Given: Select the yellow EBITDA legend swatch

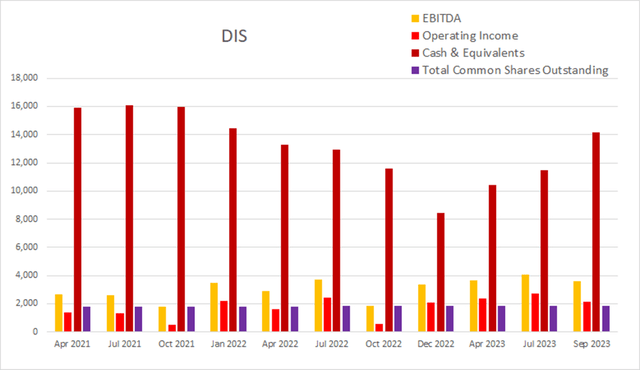Looking at the screenshot, I should 415,18.
